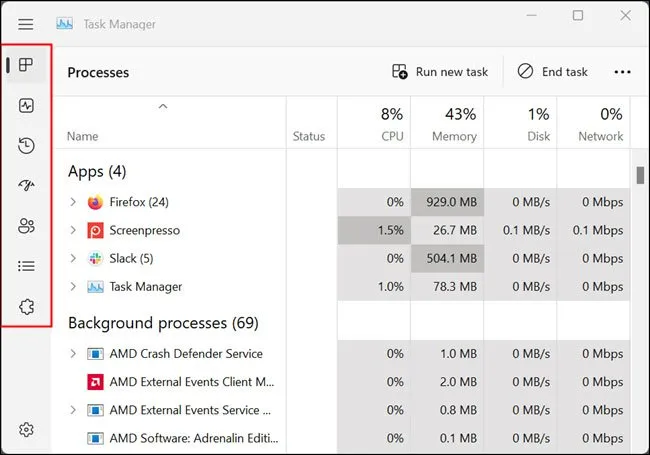Click the Task Manager row icon
Viewport: 650px width, 455px height.
(95, 287)
